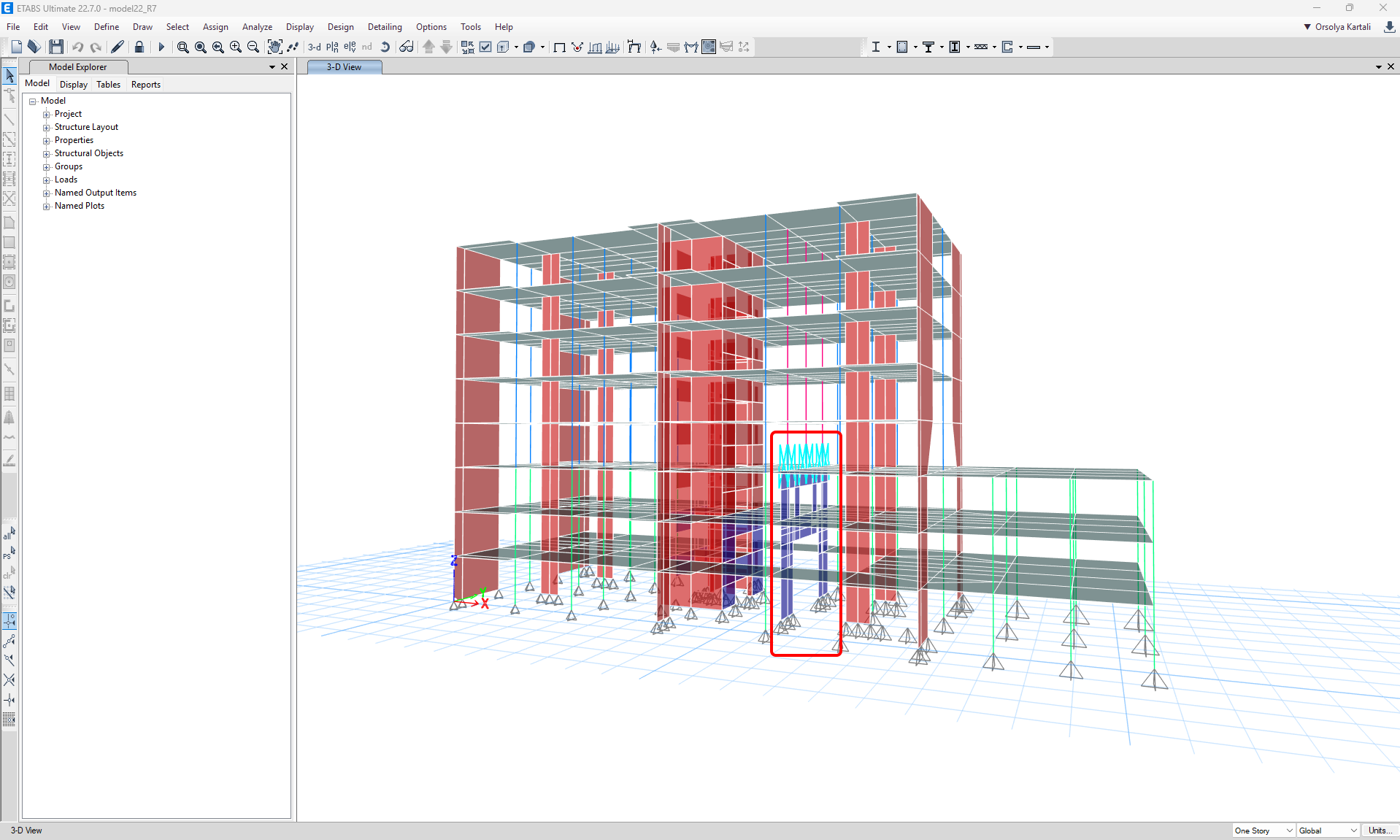Switch to Elevation view icon
1400x840 pixels.
pyautogui.click(x=350, y=47)
